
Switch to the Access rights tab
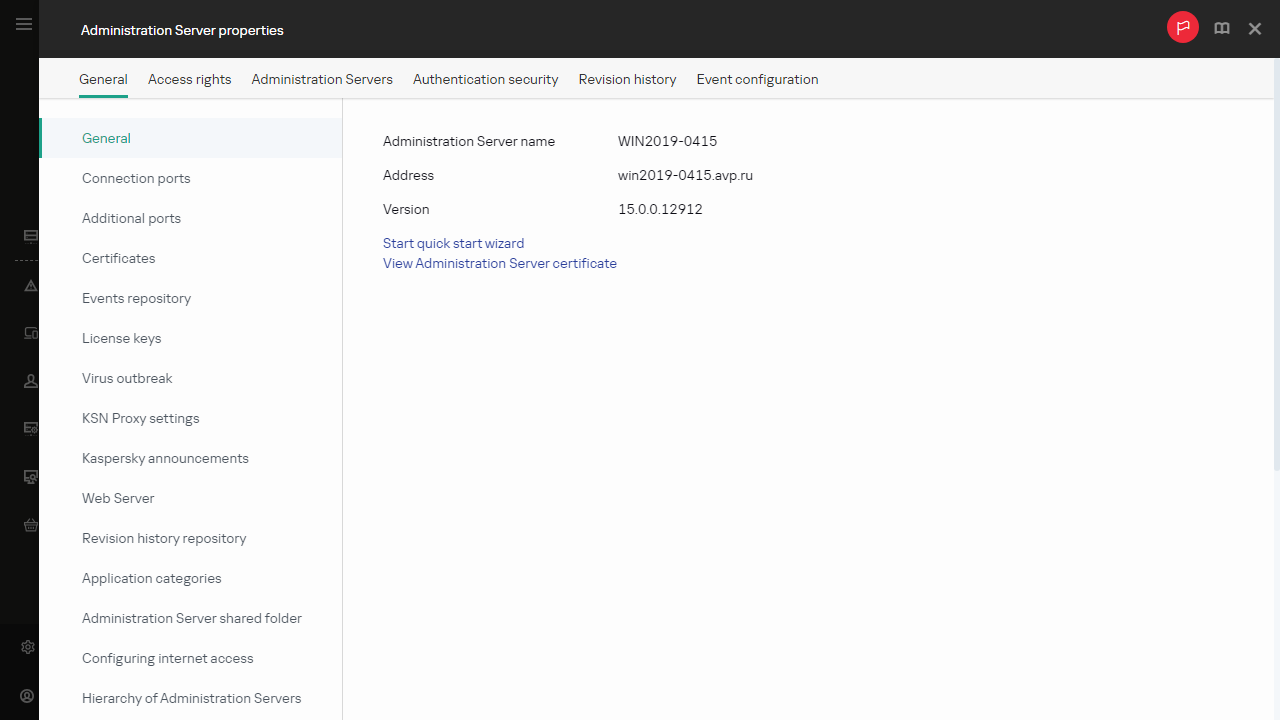pos(189,79)
